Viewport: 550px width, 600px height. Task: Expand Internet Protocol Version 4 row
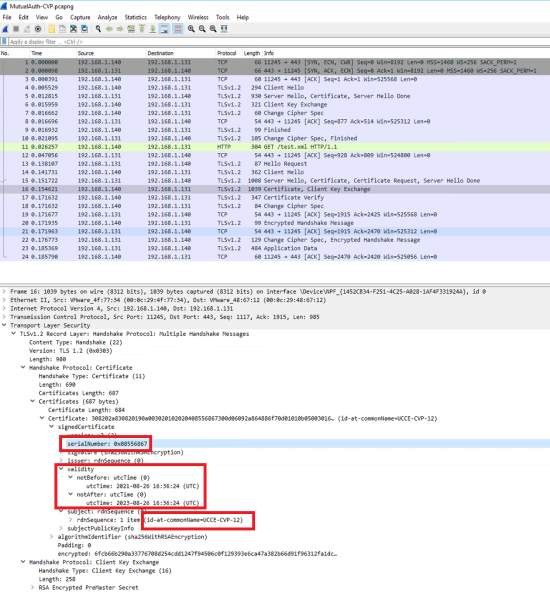(4, 308)
